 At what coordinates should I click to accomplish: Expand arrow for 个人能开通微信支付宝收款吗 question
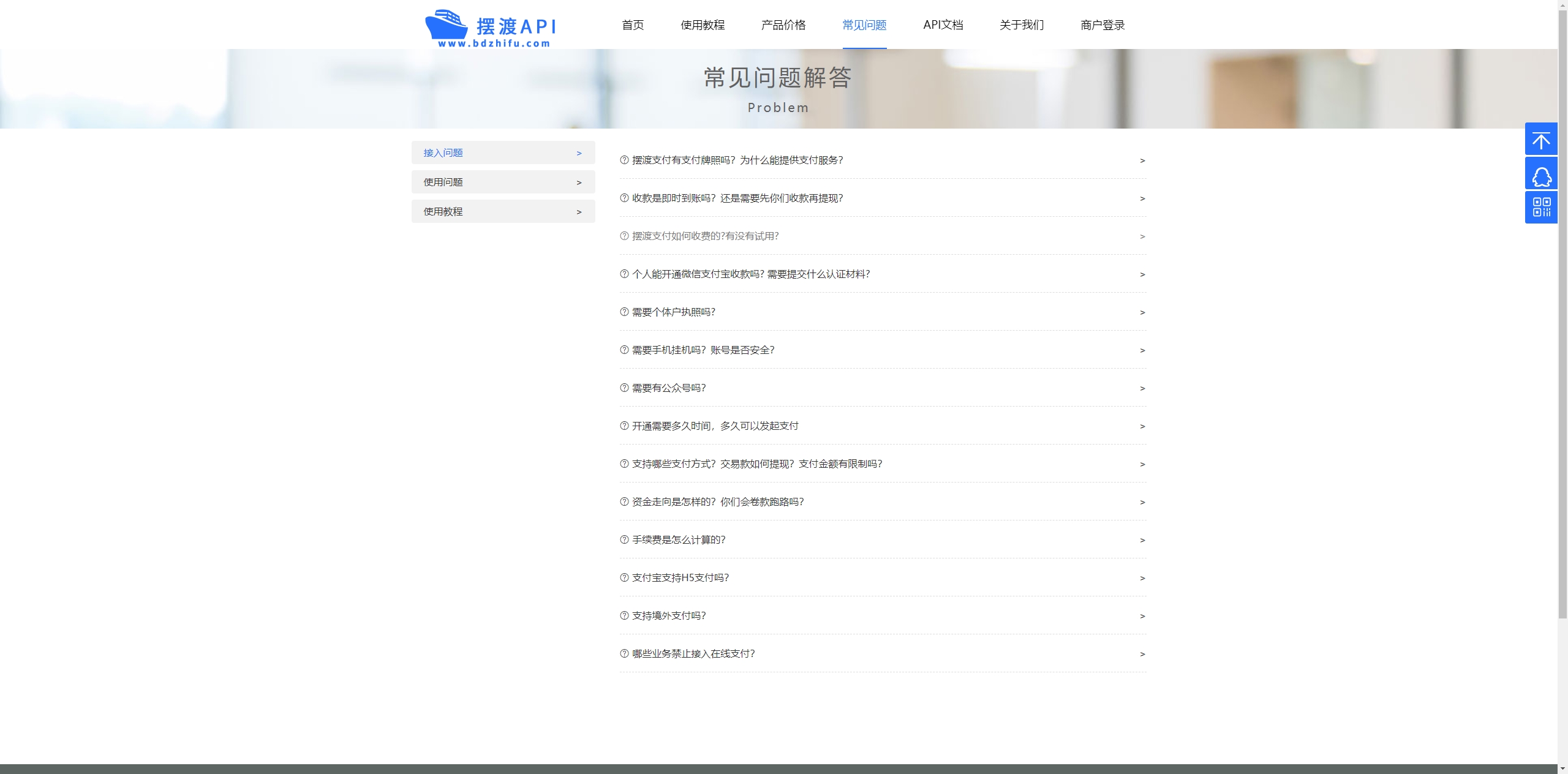click(x=1142, y=274)
